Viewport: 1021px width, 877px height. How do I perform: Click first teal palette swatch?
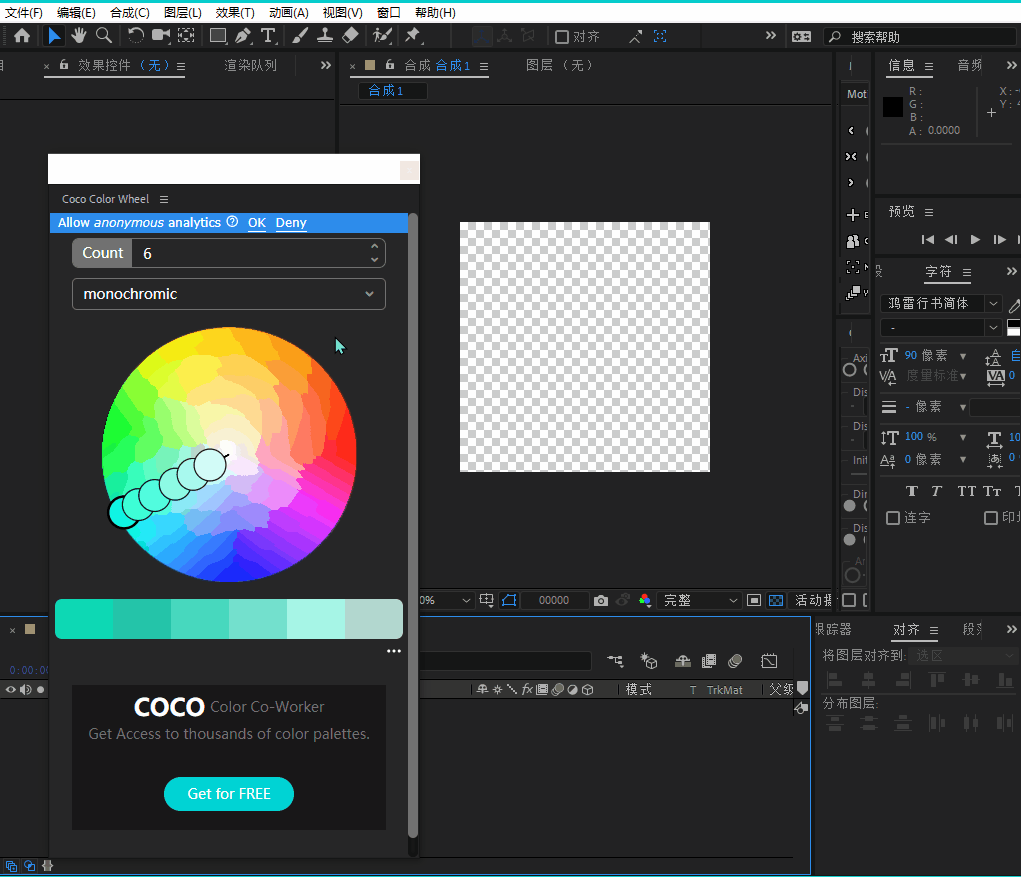coord(84,619)
